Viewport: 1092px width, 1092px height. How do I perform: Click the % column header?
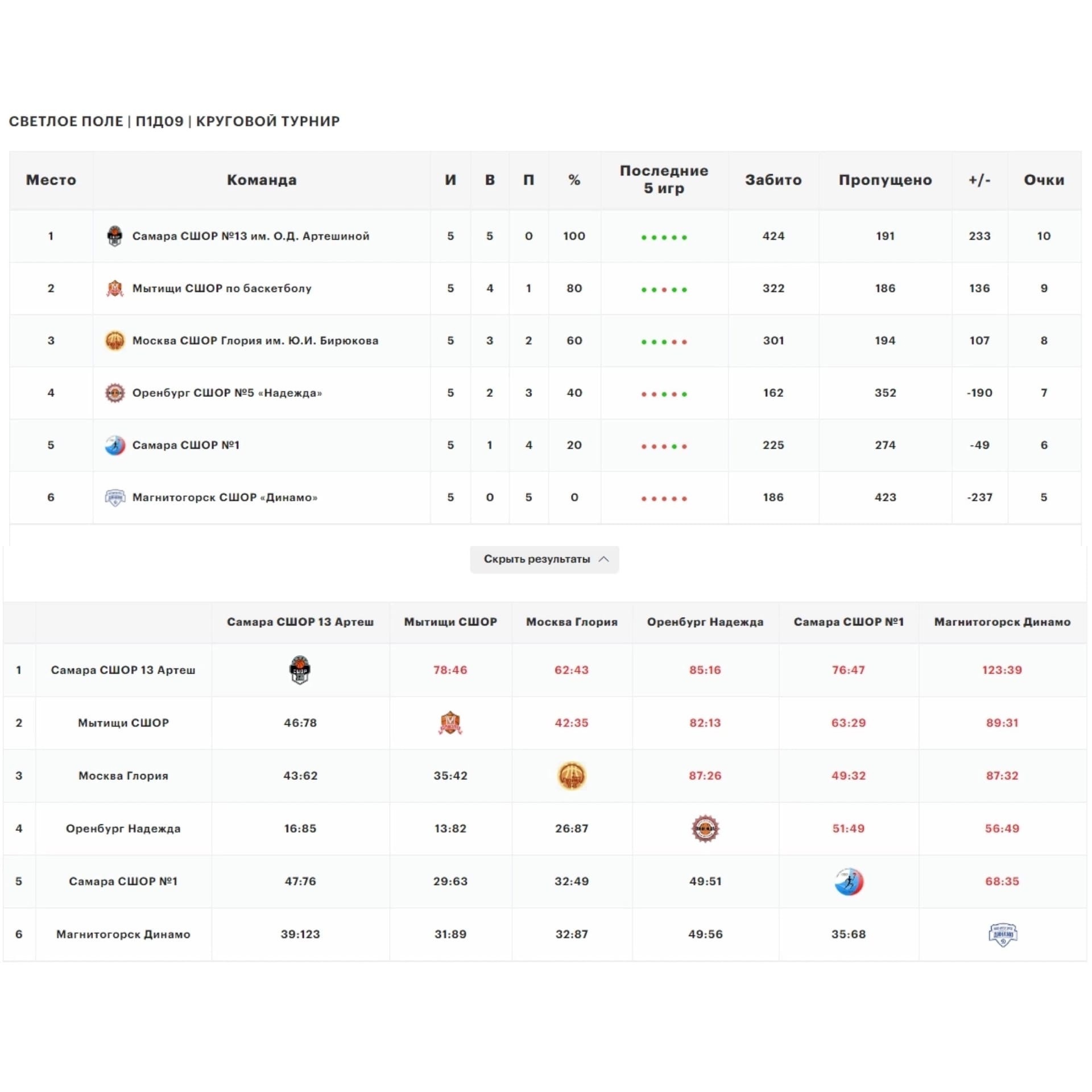pyautogui.click(x=574, y=180)
